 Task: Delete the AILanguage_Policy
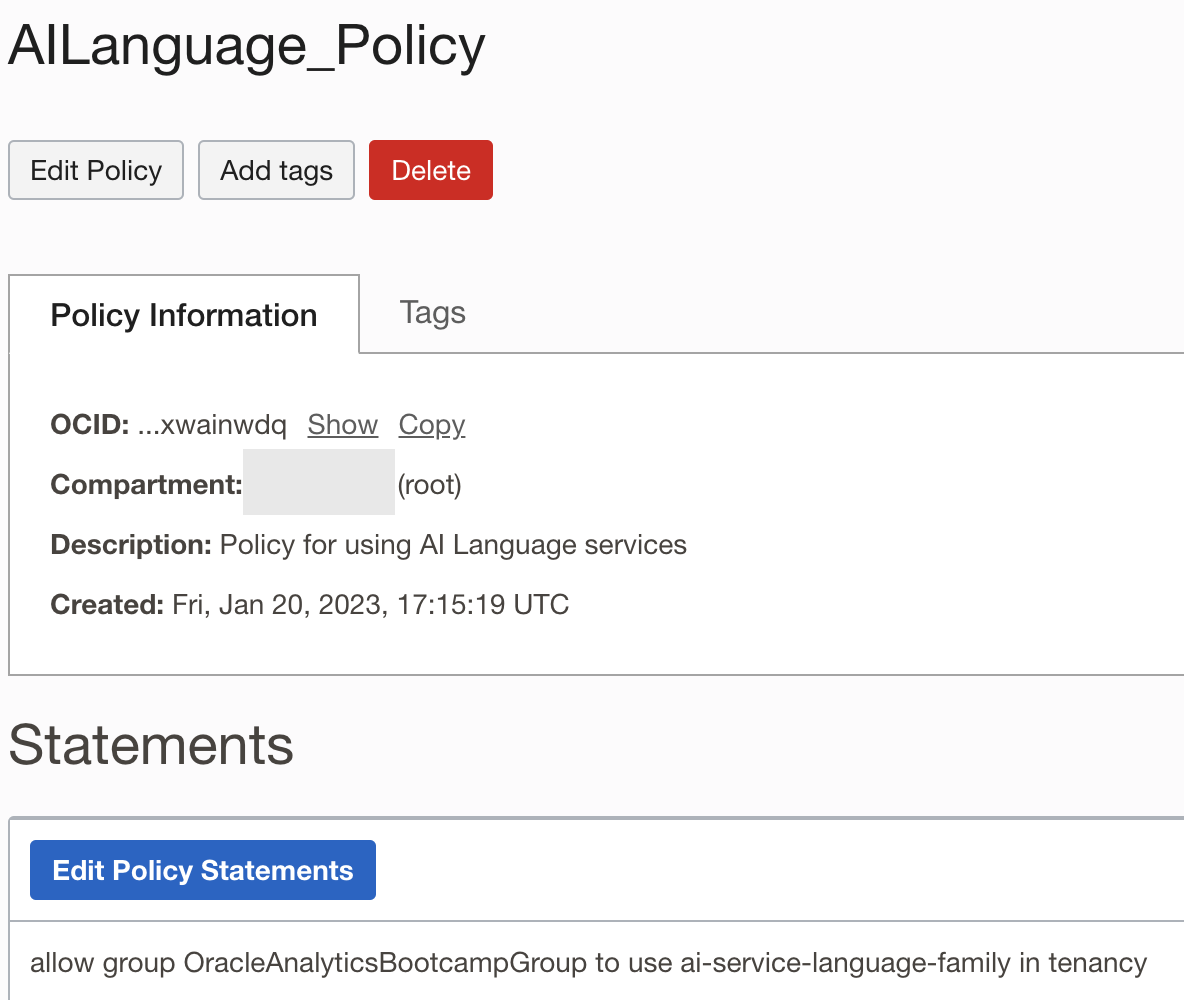coord(430,170)
